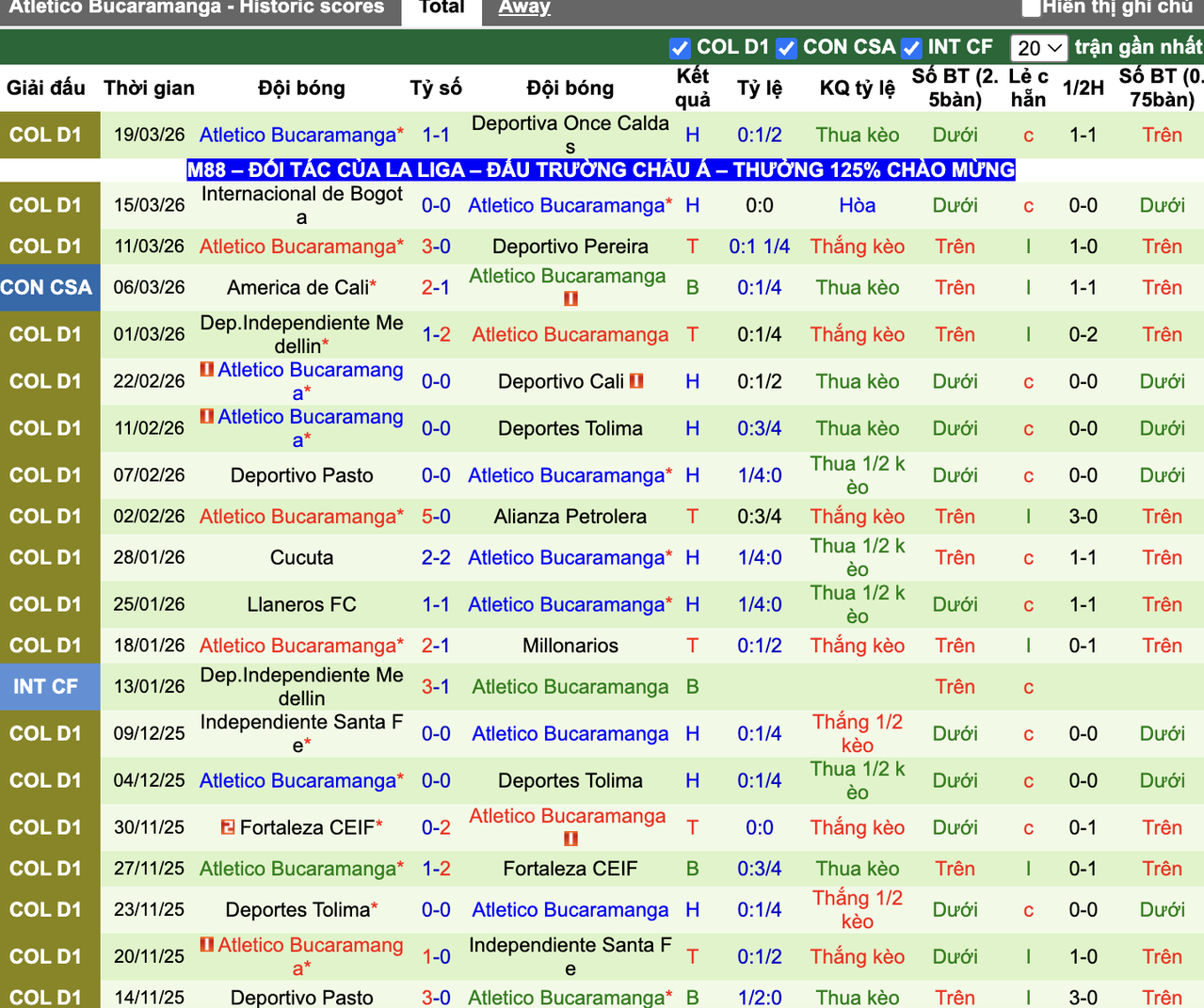Image resolution: width=1204 pixels, height=1008 pixels.
Task: Click the Tỷ số column header
Action: pyautogui.click(x=436, y=88)
